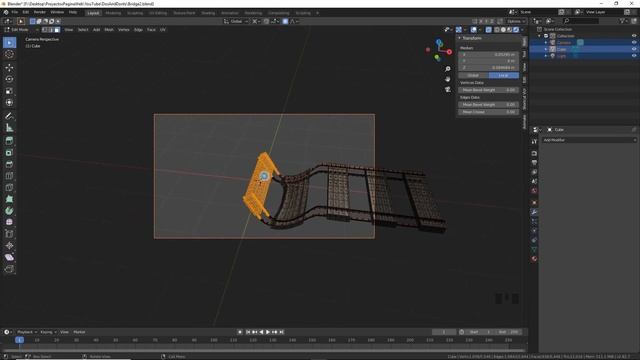
Task: Select the Rotate tool
Action: pyautogui.click(x=9, y=79)
